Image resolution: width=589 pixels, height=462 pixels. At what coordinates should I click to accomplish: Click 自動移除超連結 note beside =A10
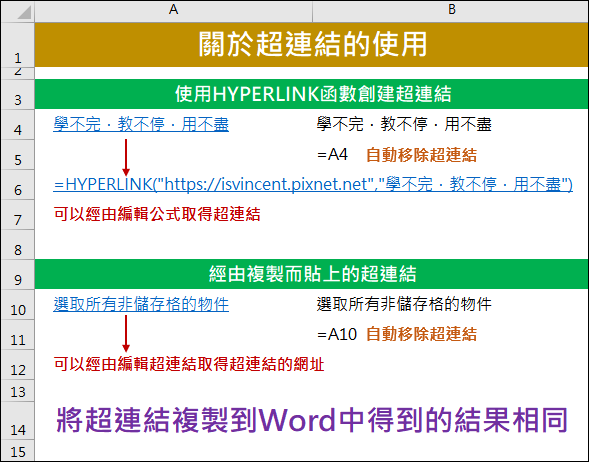click(421, 334)
